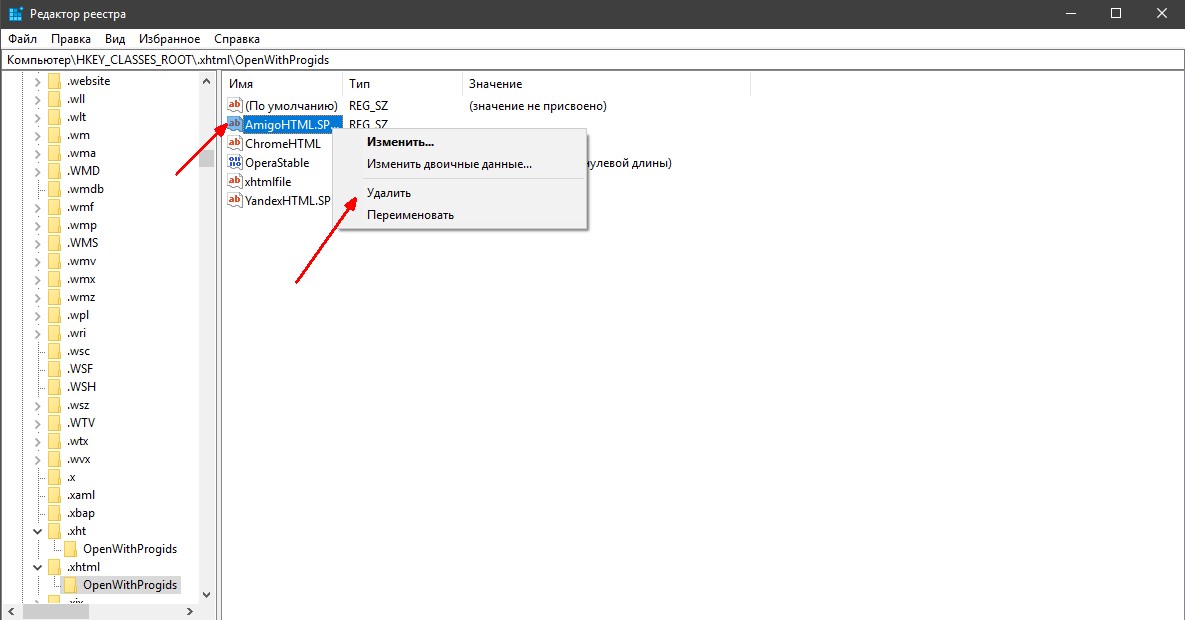This screenshot has height=620, width=1185.
Task: Open the Правка menu
Action: (70, 39)
